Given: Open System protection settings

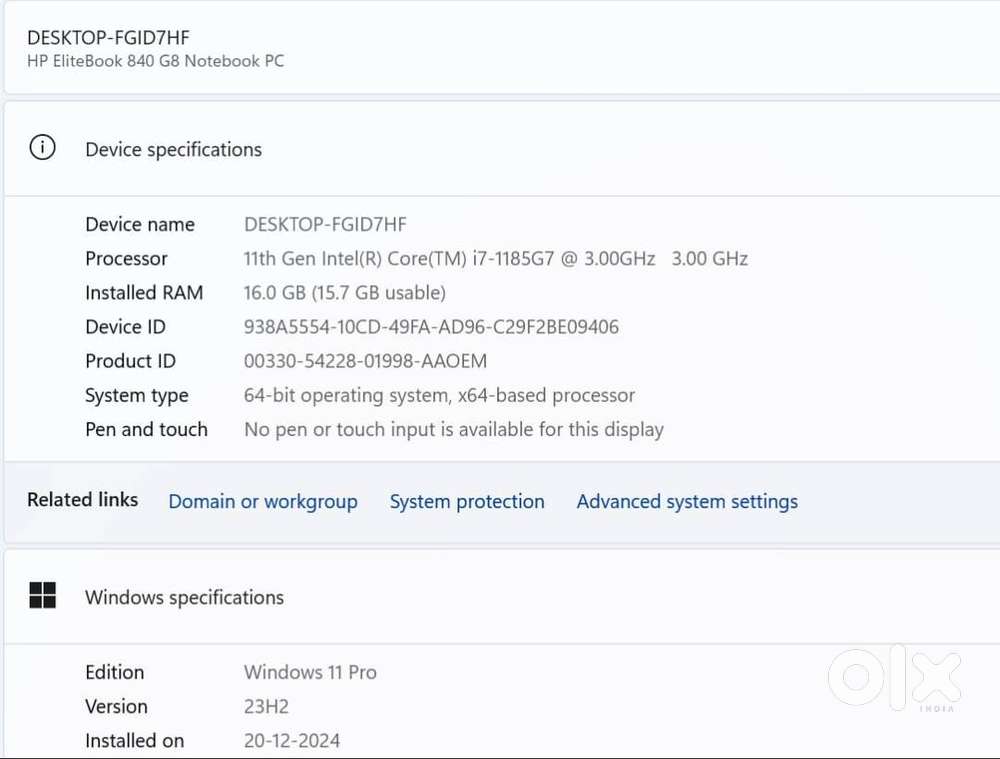Looking at the screenshot, I should click(467, 501).
